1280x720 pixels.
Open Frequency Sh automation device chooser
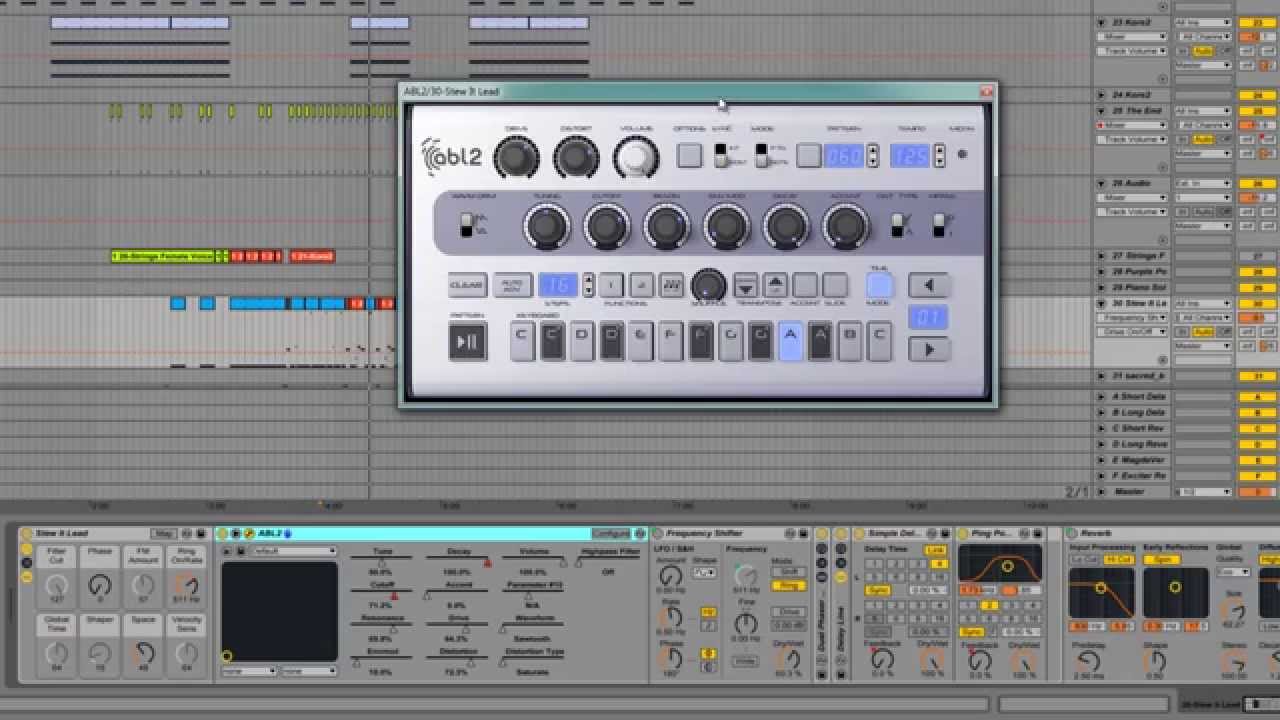(x=1131, y=318)
